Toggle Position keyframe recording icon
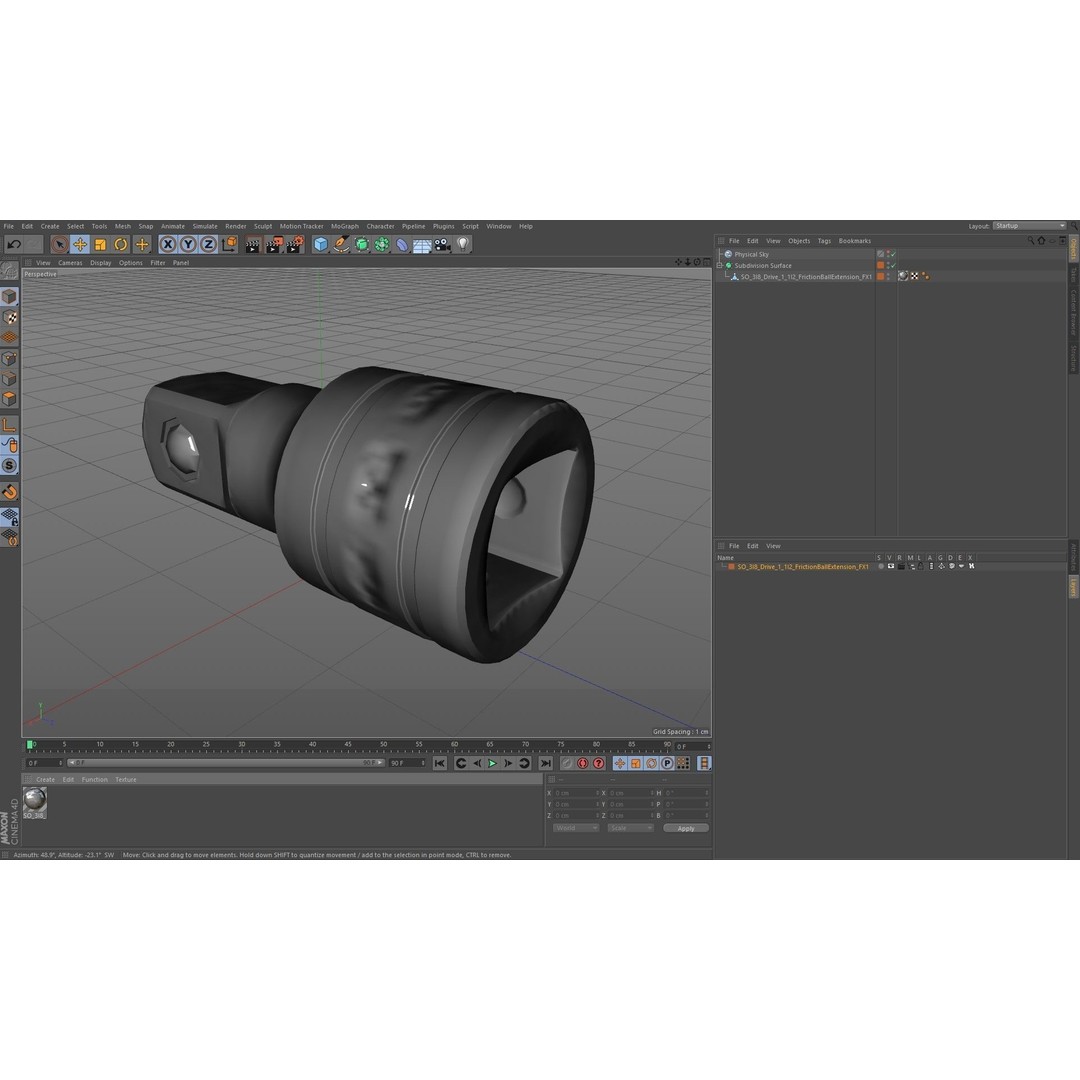Screen dimensions: 1080x1080 [620, 763]
